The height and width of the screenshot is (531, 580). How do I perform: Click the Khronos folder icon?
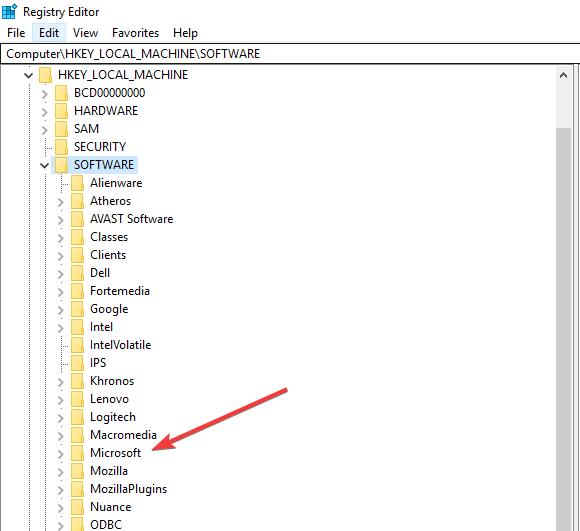77,381
